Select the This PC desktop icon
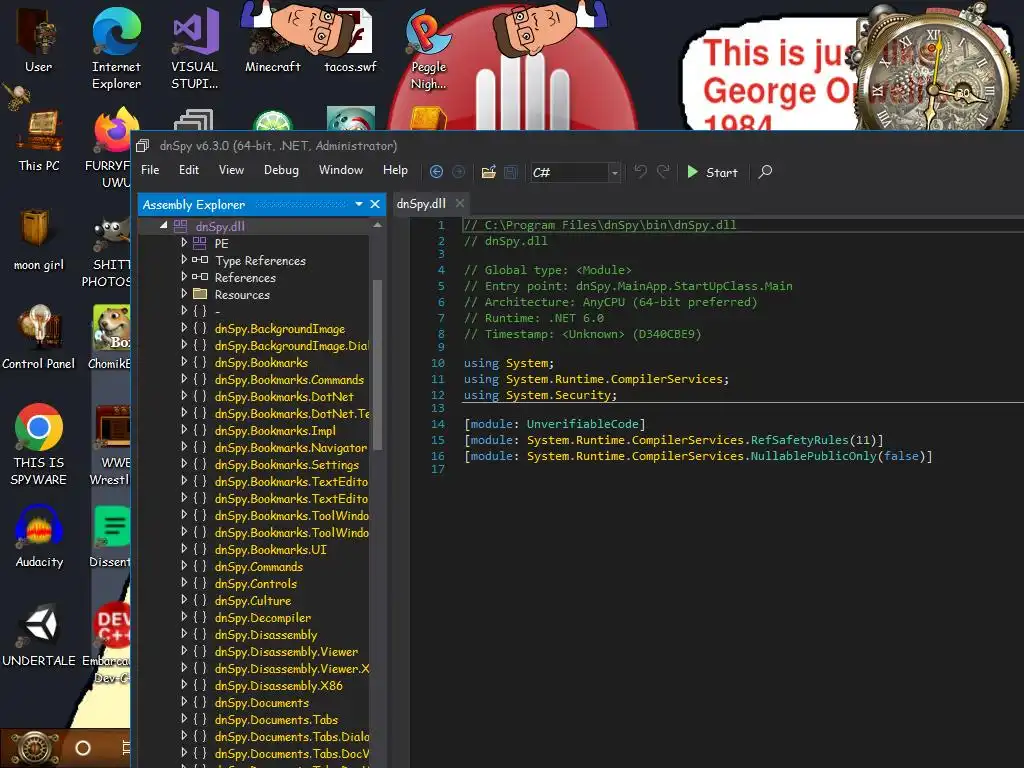The height and width of the screenshot is (768, 1024). click(39, 141)
